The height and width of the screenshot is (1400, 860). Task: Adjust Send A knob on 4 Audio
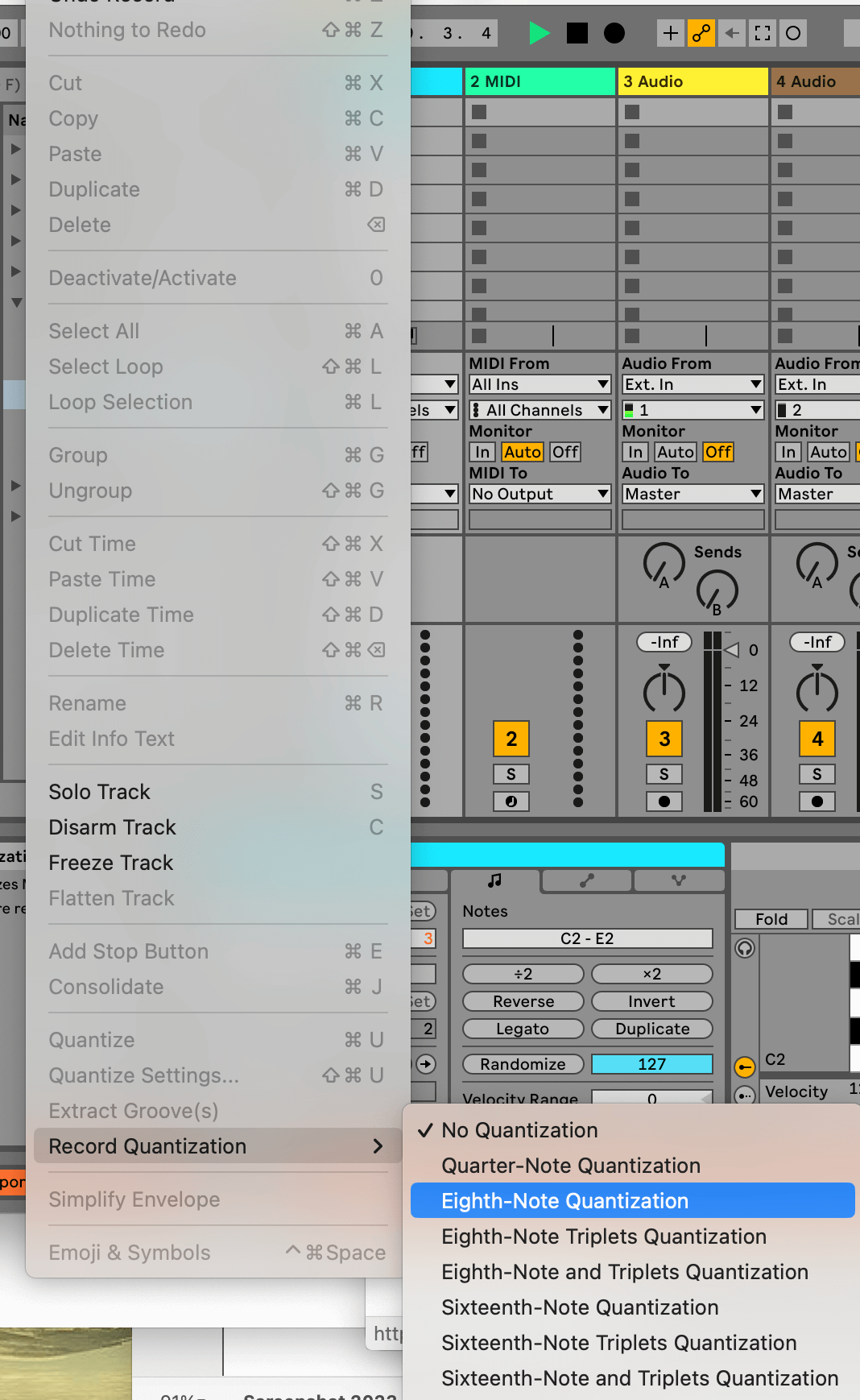pyautogui.click(x=817, y=564)
